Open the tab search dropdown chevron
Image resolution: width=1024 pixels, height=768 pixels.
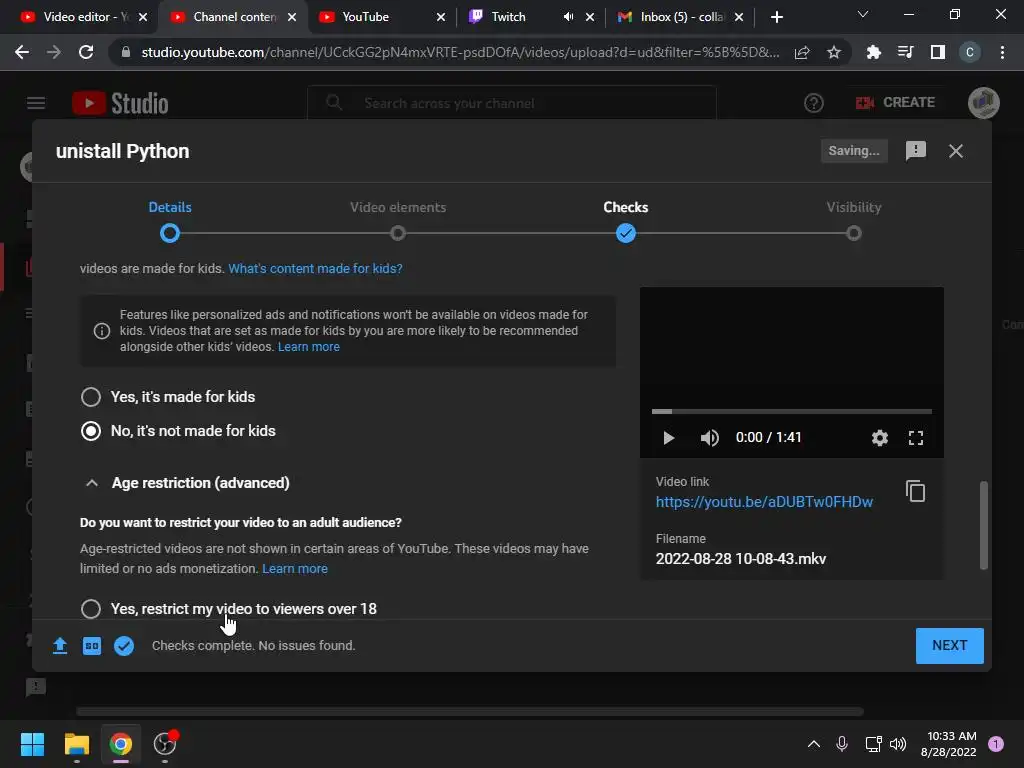[863, 14]
